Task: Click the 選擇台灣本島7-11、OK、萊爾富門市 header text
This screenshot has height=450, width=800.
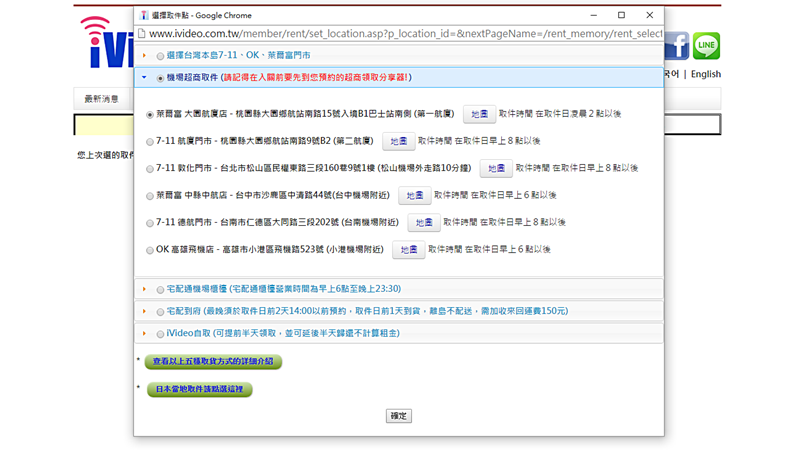Action: click(238, 55)
